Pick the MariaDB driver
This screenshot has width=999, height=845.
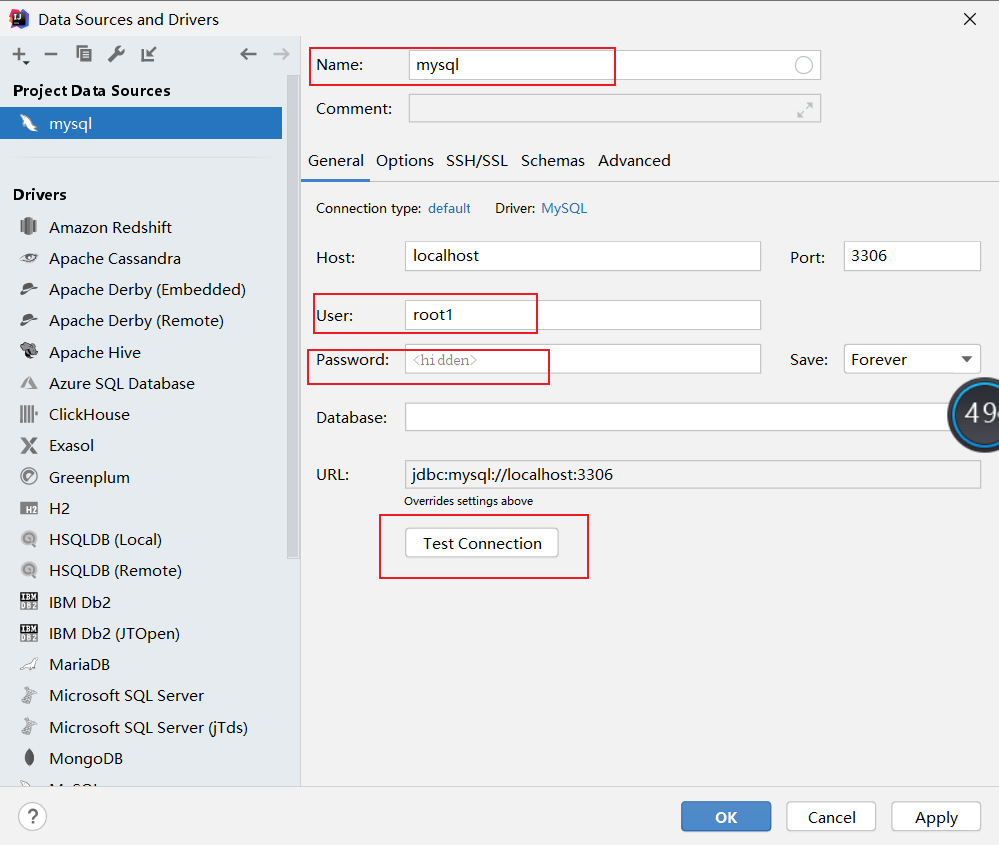point(79,664)
